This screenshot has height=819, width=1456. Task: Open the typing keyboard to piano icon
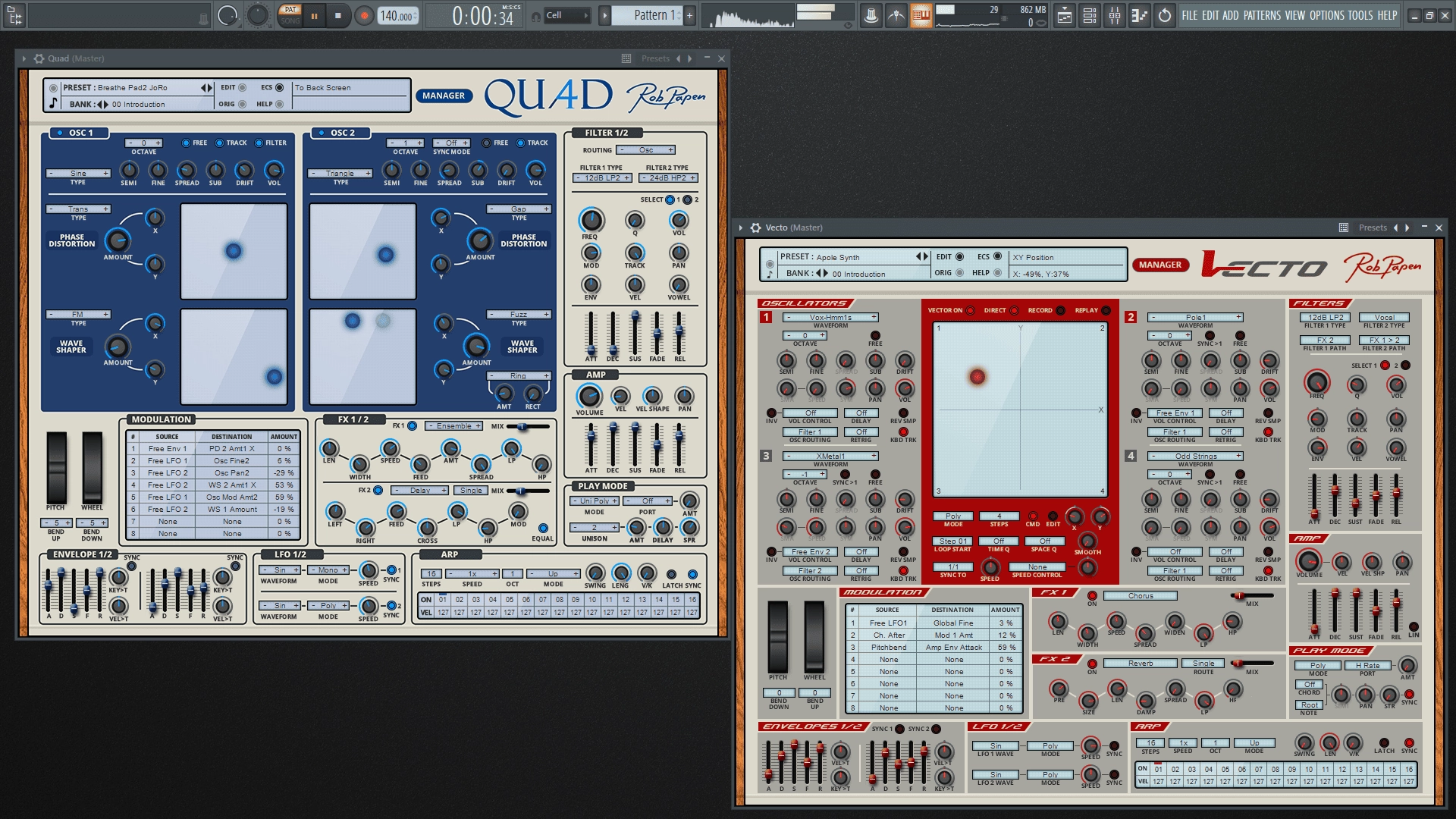pos(921,15)
